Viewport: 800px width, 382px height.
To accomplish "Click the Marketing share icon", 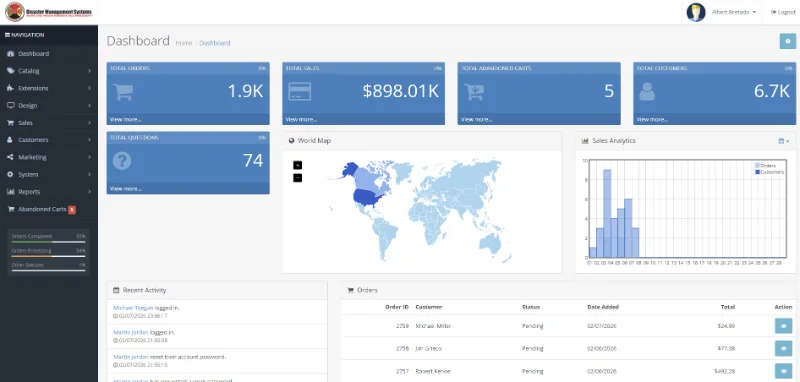I will point(10,157).
